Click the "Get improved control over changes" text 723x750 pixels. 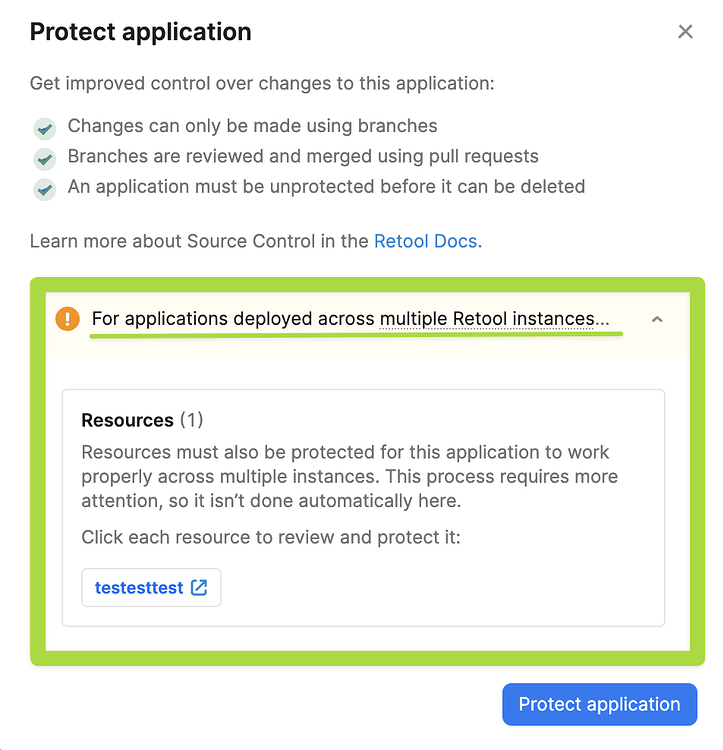(x=261, y=83)
